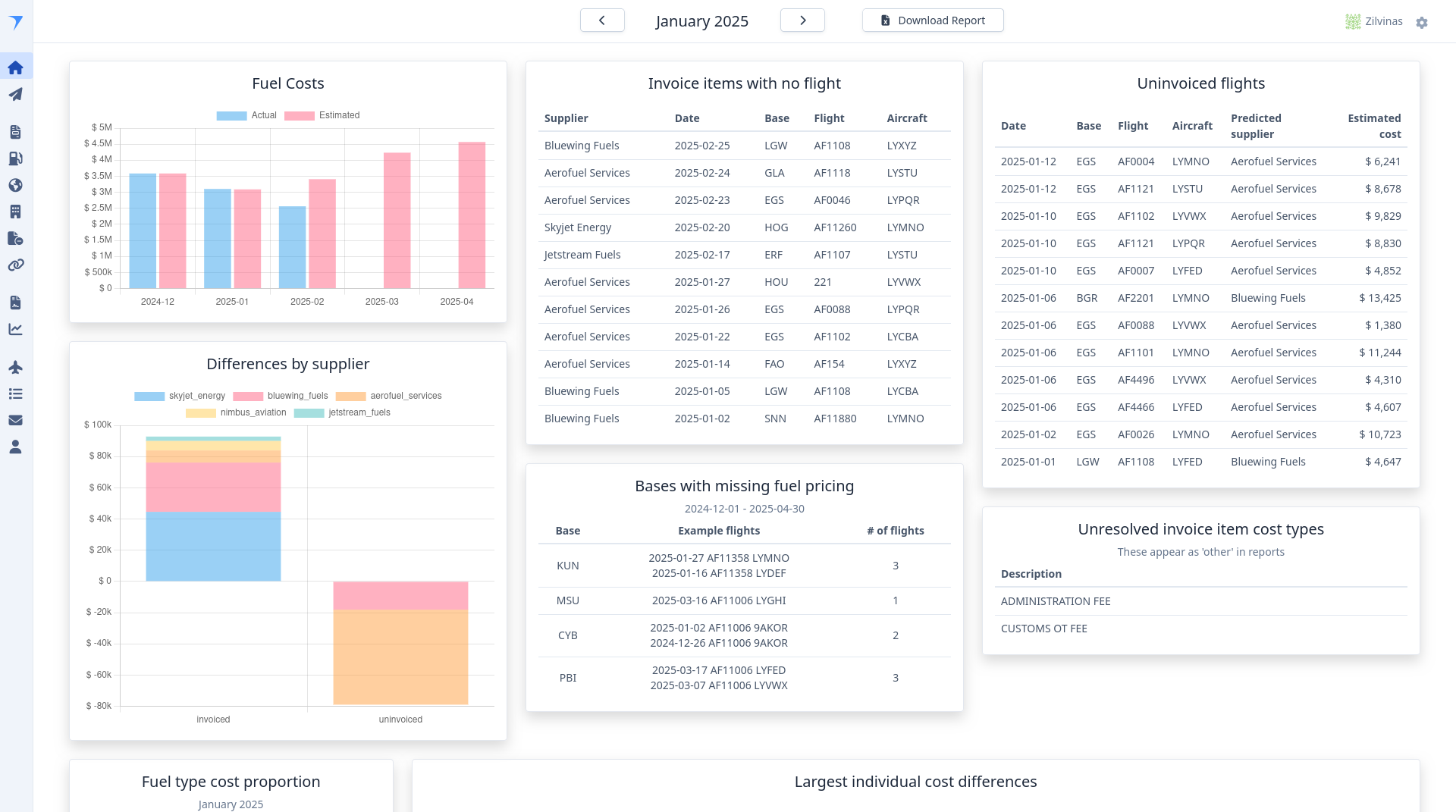Select the Uninvoiced flights panel header

[1200, 83]
